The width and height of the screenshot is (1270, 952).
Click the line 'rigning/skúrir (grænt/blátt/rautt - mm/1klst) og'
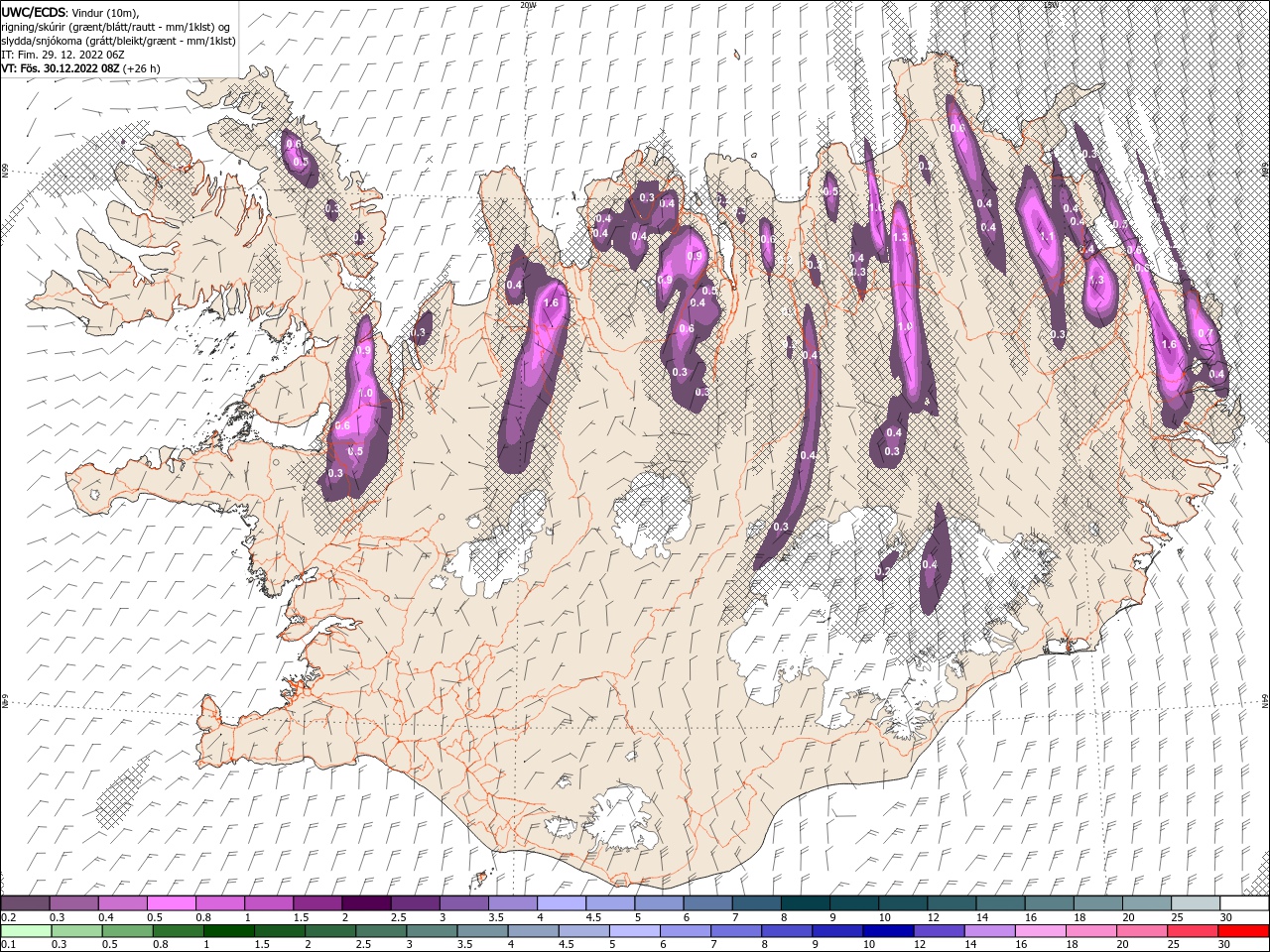[x=116, y=27]
